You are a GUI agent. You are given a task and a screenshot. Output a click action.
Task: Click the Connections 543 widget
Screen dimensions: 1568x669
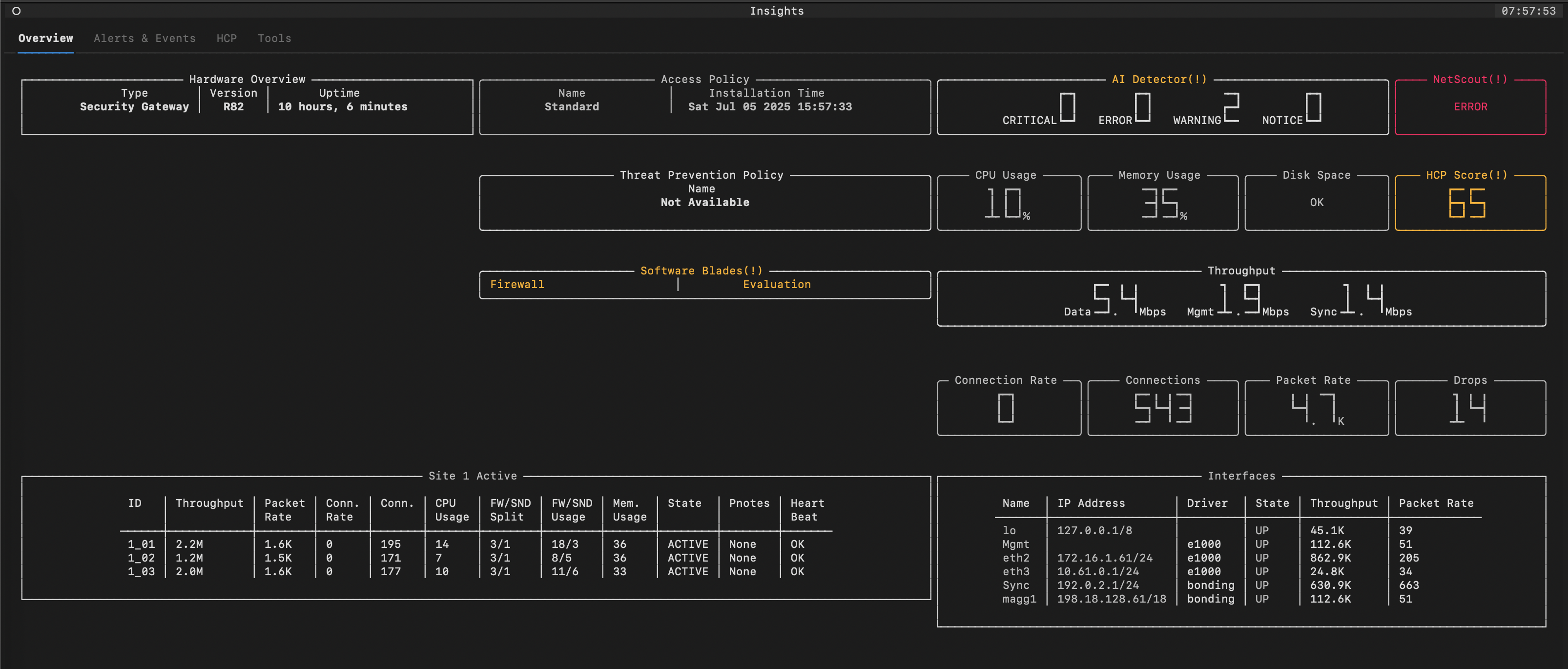coord(1163,408)
